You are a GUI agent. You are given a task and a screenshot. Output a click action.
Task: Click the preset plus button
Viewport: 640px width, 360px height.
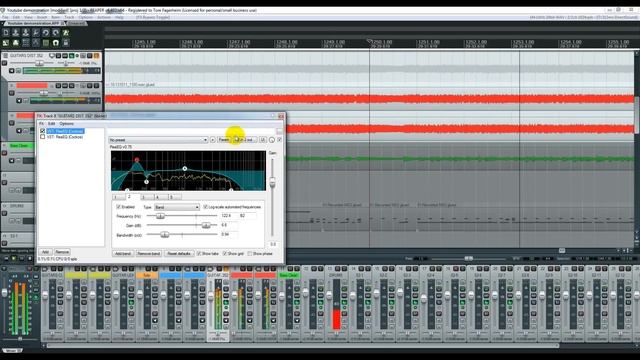[213, 140]
